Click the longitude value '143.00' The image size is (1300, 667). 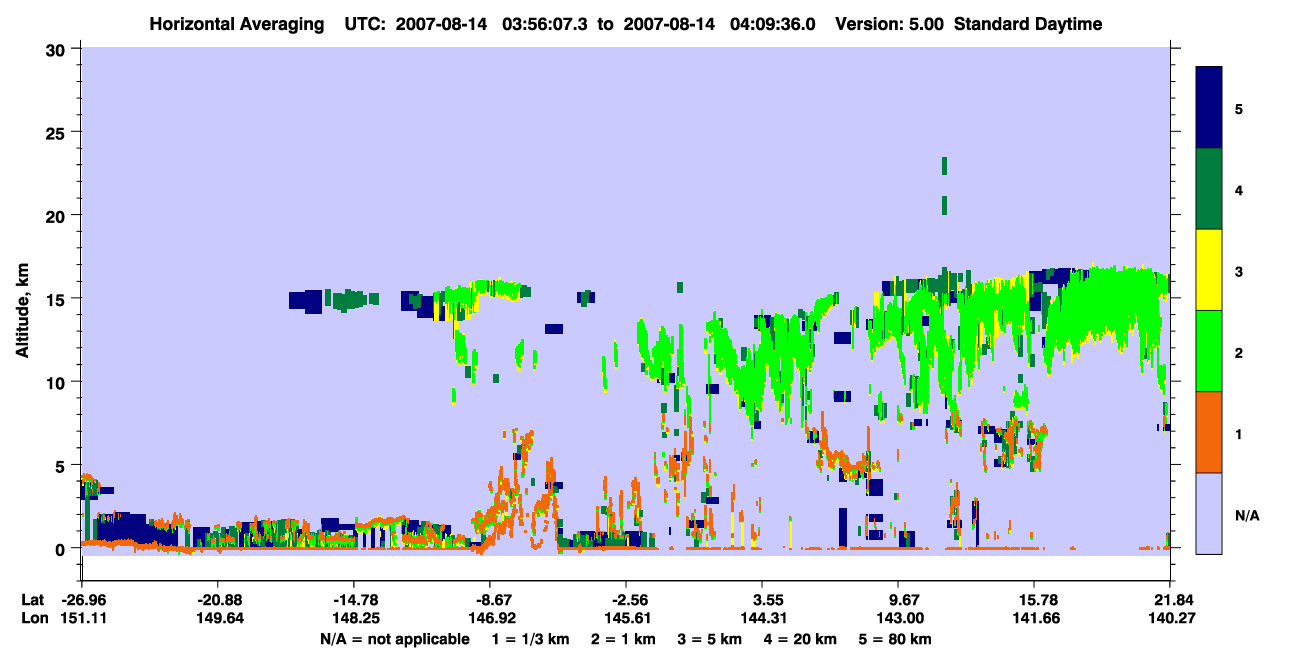pyautogui.click(x=898, y=618)
